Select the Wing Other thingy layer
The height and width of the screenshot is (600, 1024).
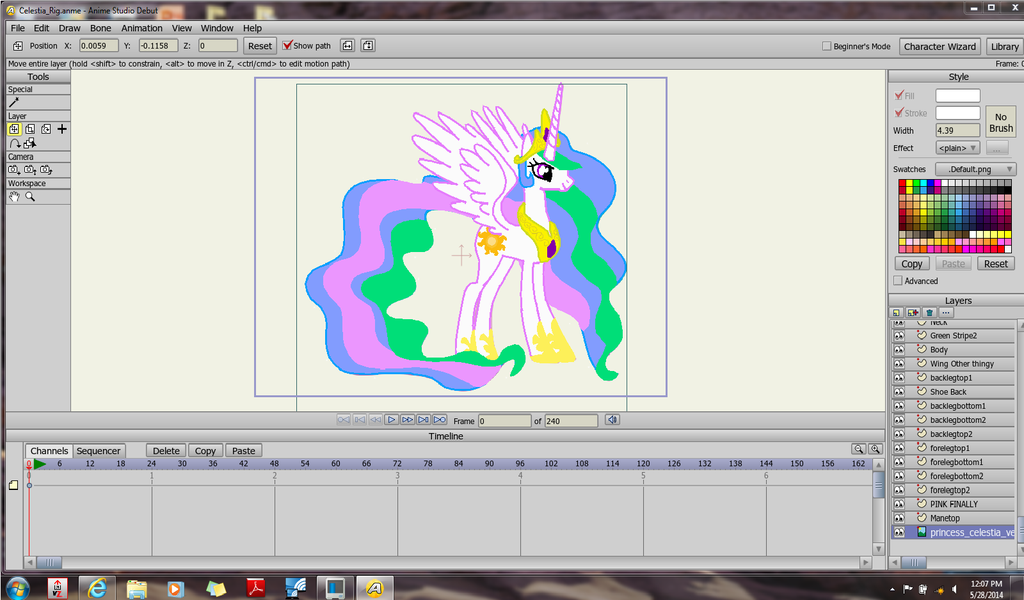pos(954,364)
